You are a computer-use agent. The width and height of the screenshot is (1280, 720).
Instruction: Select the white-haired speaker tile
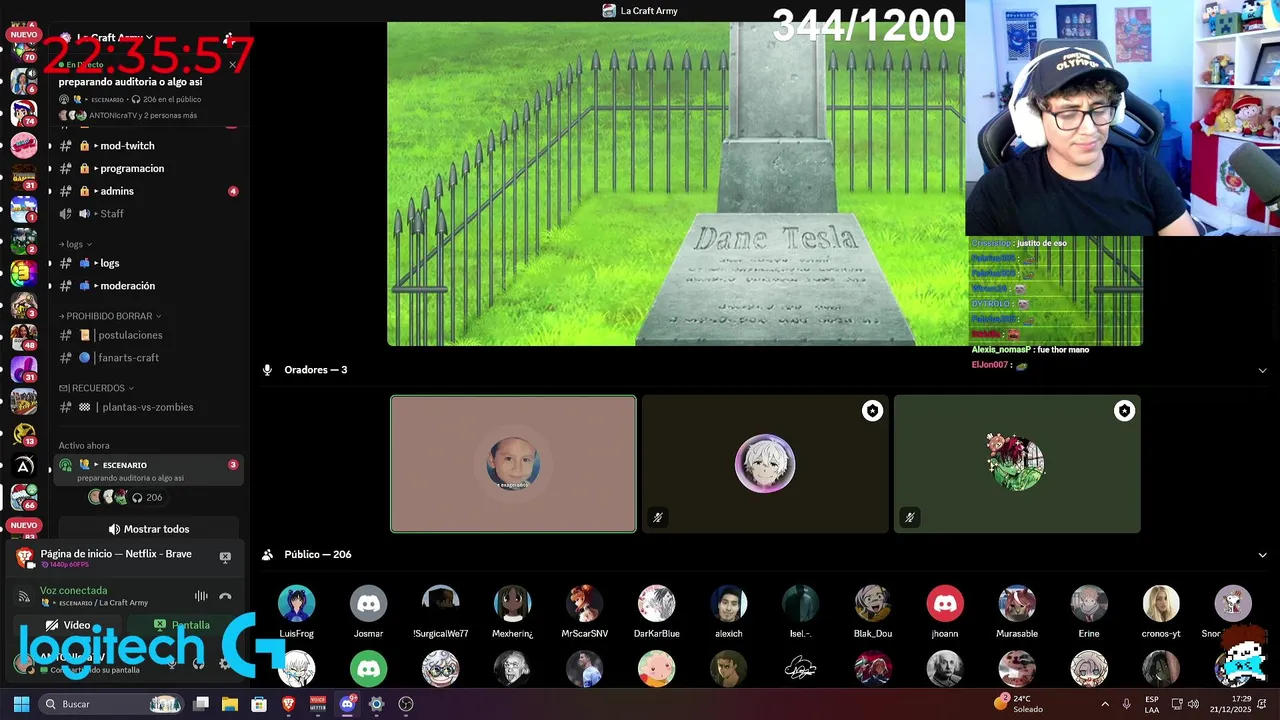tap(765, 464)
